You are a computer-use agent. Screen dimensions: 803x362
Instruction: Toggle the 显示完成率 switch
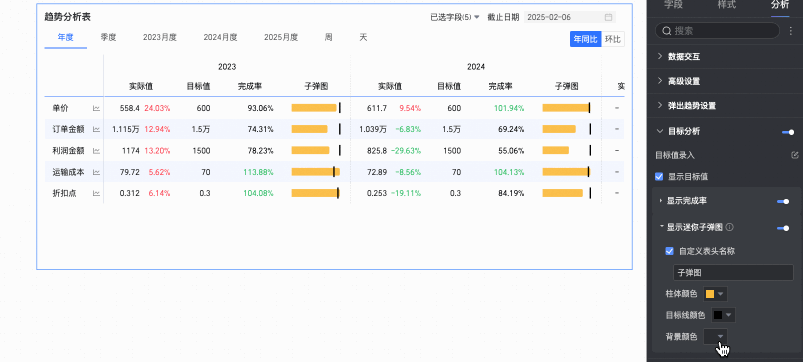click(x=783, y=202)
